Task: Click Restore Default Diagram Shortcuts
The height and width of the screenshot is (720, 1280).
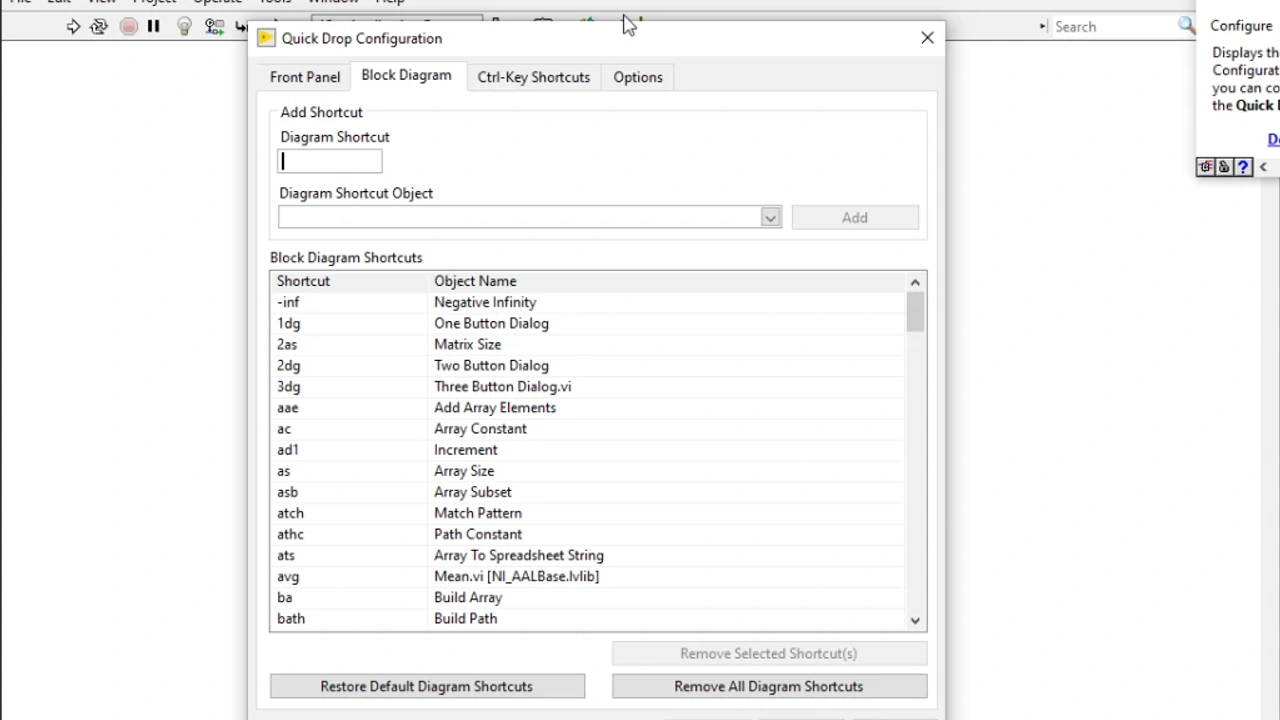Action: point(427,686)
